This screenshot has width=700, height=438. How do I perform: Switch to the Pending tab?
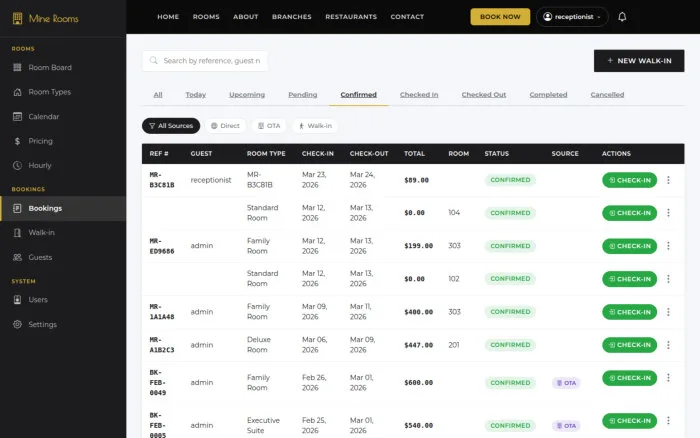(x=303, y=95)
